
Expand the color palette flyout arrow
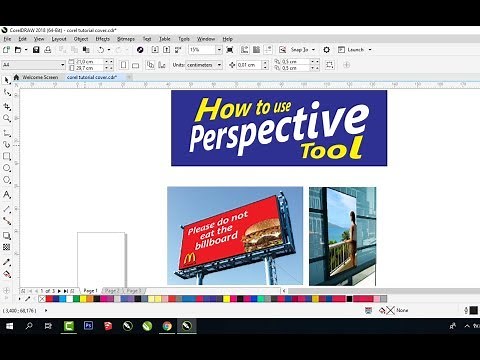19,299
